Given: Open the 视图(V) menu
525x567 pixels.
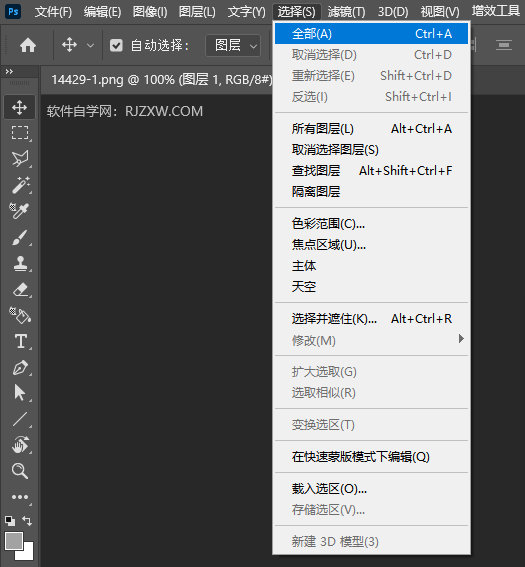Looking at the screenshot, I should point(440,12).
